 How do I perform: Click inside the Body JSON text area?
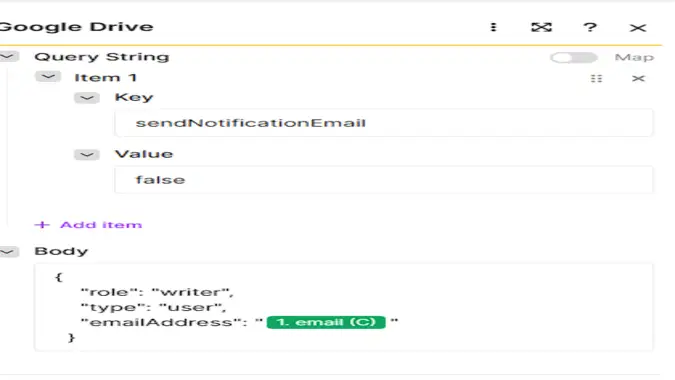point(344,307)
